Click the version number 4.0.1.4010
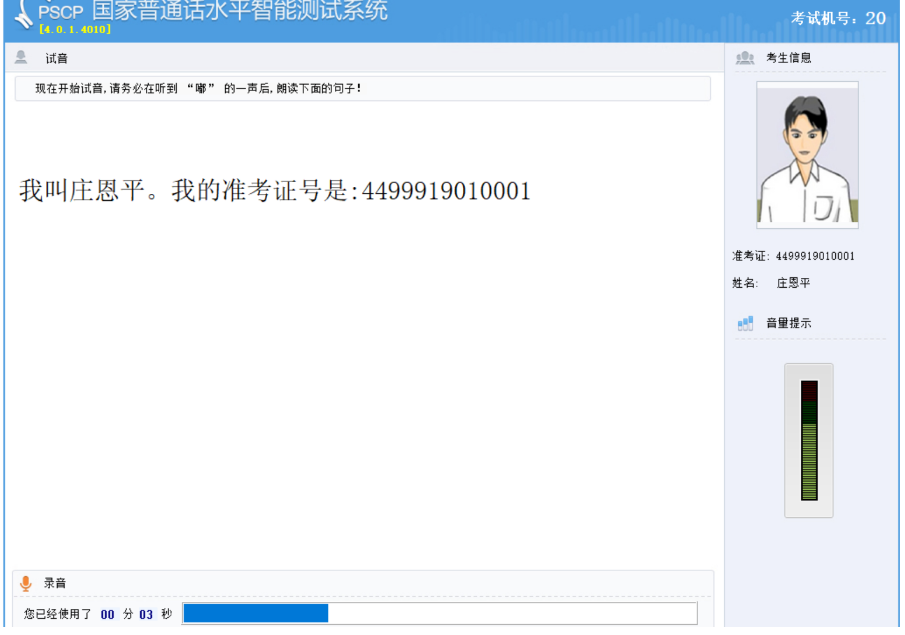The width and height of the screenshot is (905, 635). pos(75,30)
